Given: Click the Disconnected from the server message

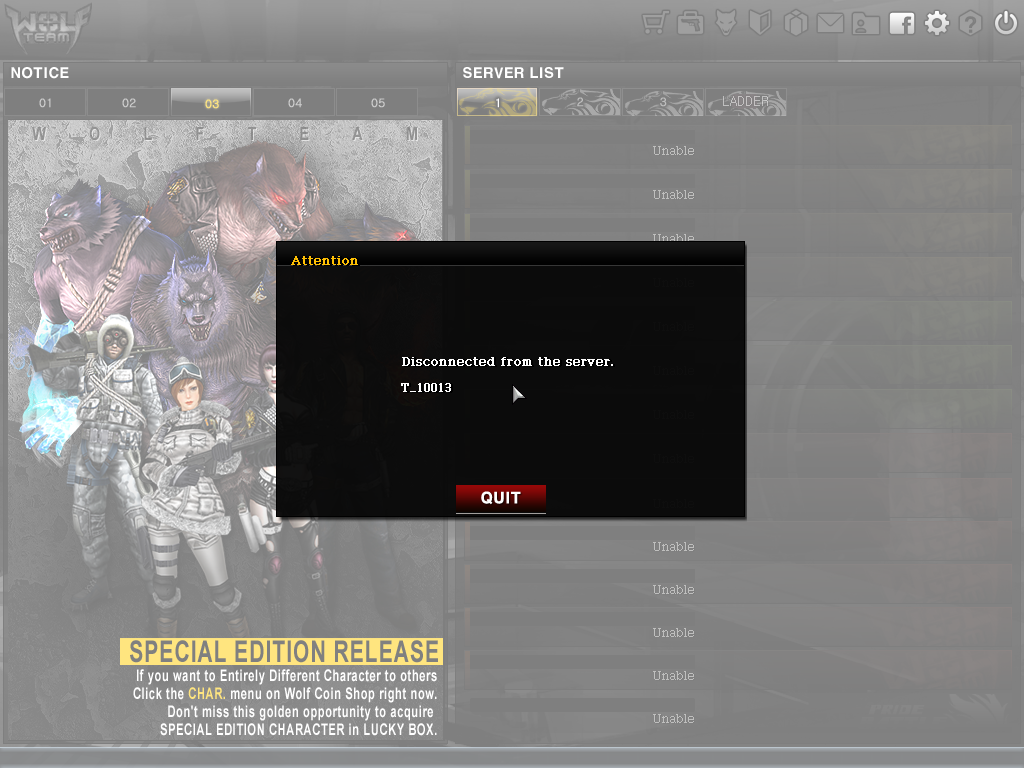Looking at the screenshot, I should click(507, 361).
